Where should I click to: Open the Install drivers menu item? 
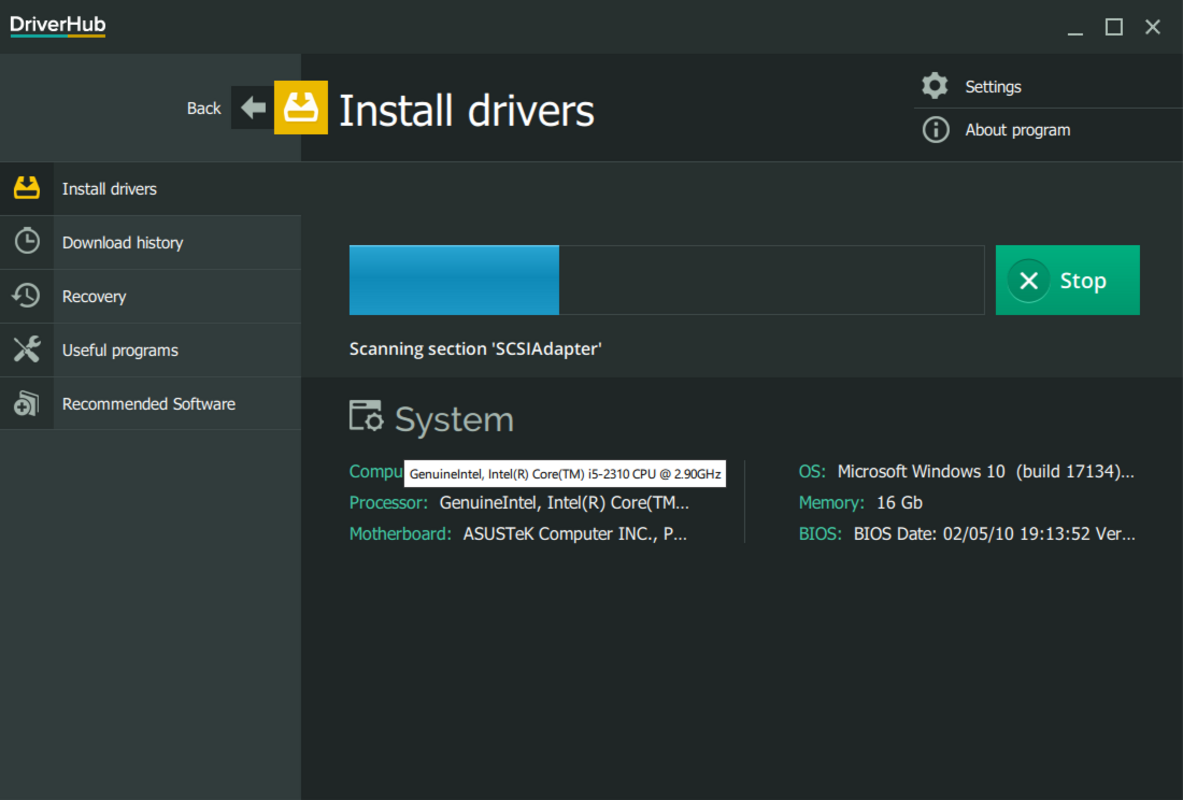(x=151, y=189)
